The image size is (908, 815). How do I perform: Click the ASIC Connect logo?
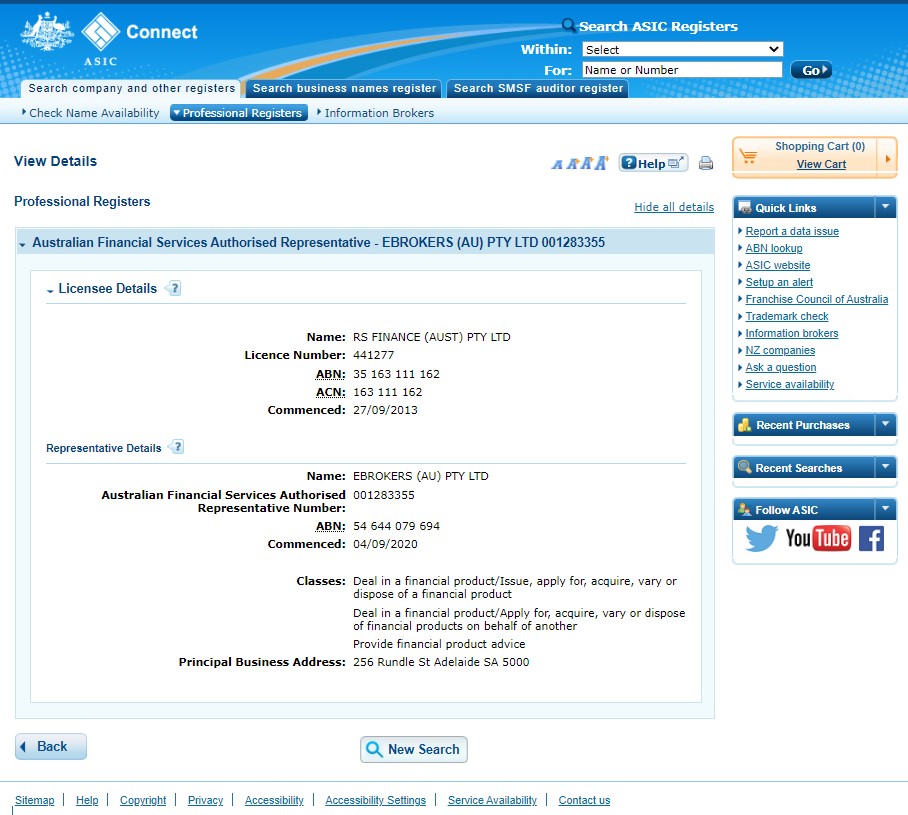110,38
